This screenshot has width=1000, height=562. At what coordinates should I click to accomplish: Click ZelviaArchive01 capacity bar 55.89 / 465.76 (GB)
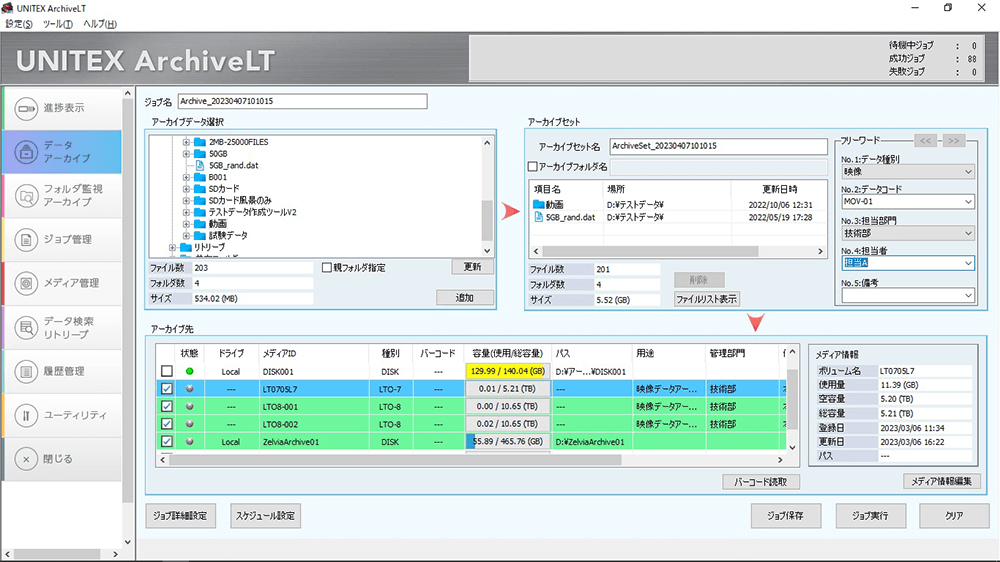click(508, 441)
